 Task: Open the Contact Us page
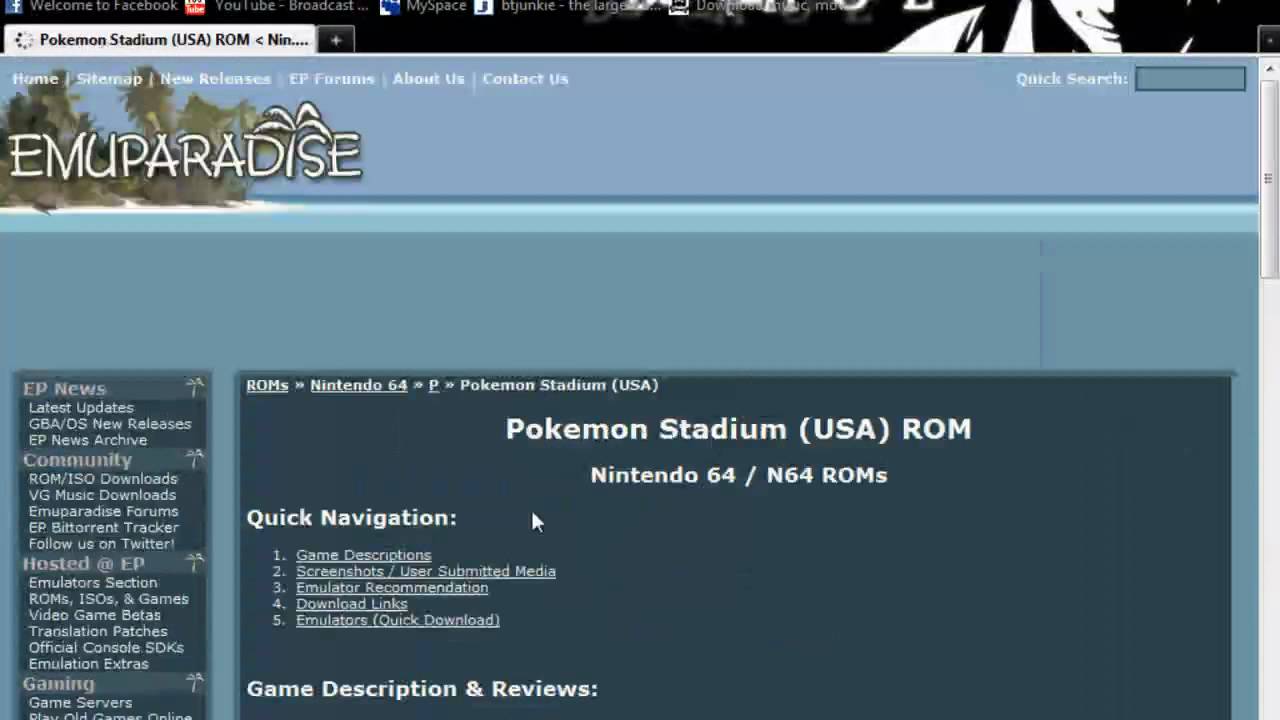[525, 79]
